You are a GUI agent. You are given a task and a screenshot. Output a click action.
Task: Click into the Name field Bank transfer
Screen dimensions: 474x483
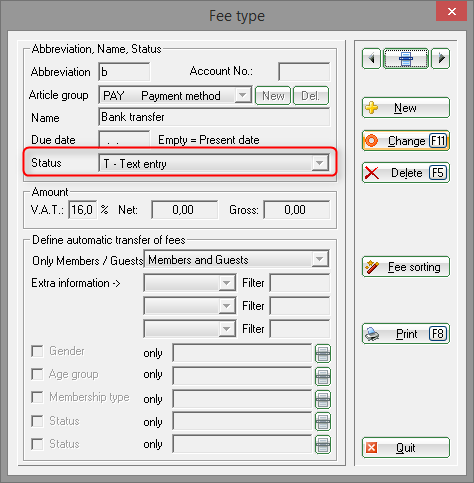[214, 117]
